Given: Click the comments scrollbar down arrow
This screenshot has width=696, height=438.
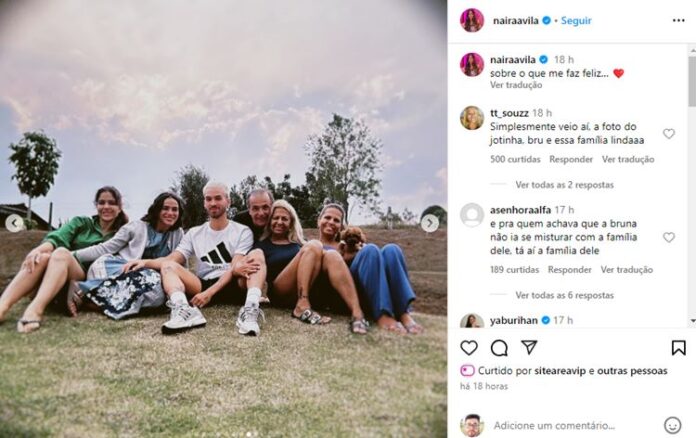Looking at the screenshot, I should [692, 320].
